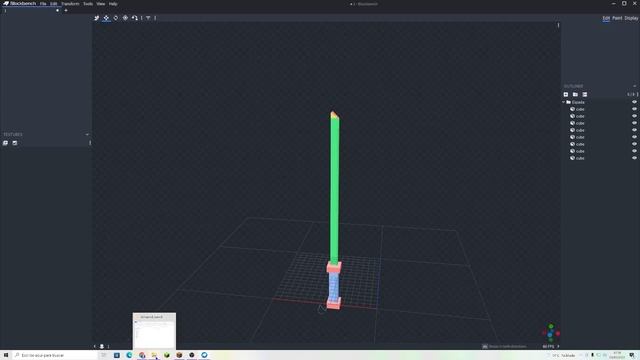Collapse the Textures panel
The width and height of the screenshot is (640, 360).
pos(87,134)
